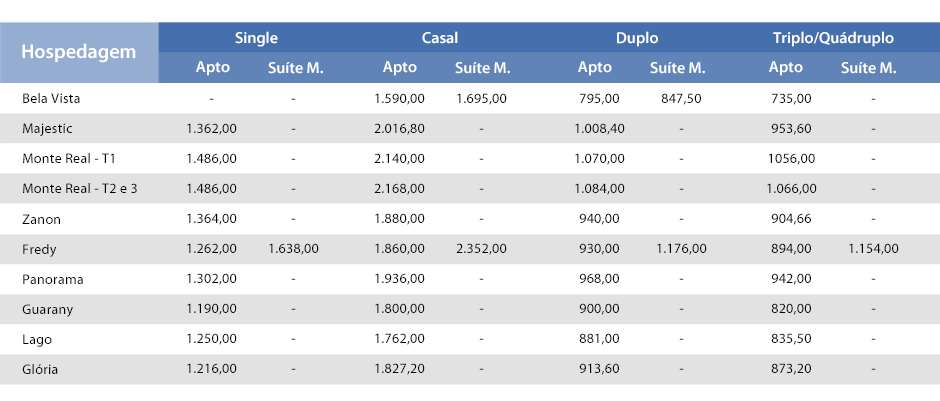Select the Zanon hotel name

click(41, 219)
